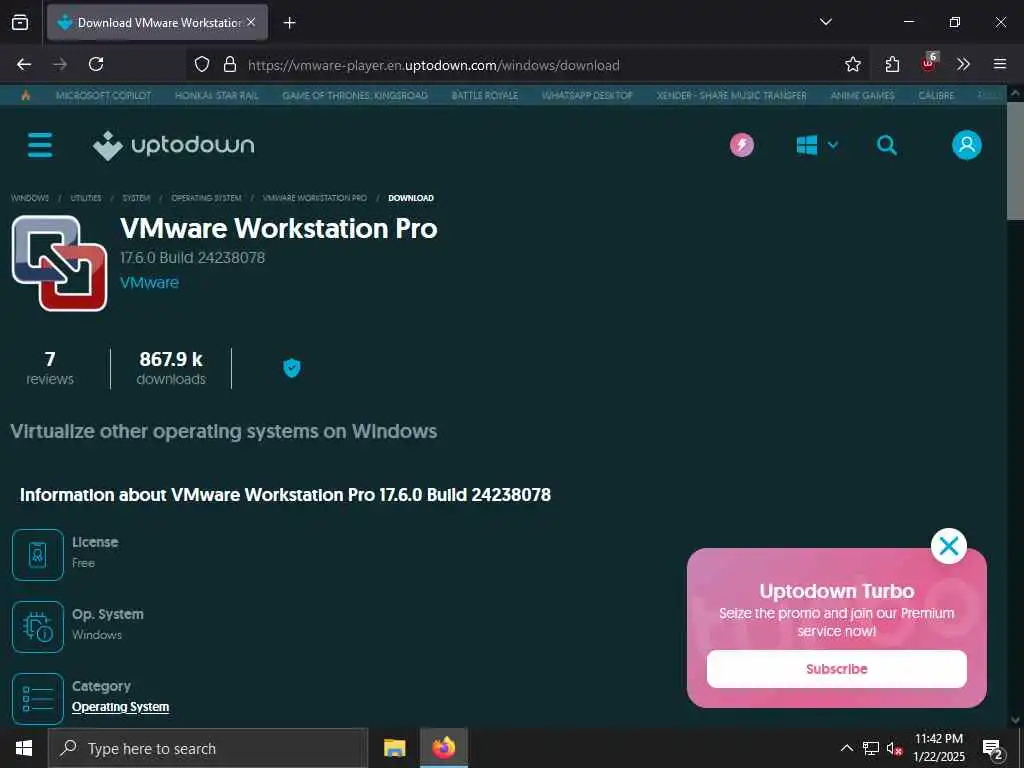The image size is (1024, 768).
Task: Click the 867.9 k downloads counter
Action: click(171, 368)
